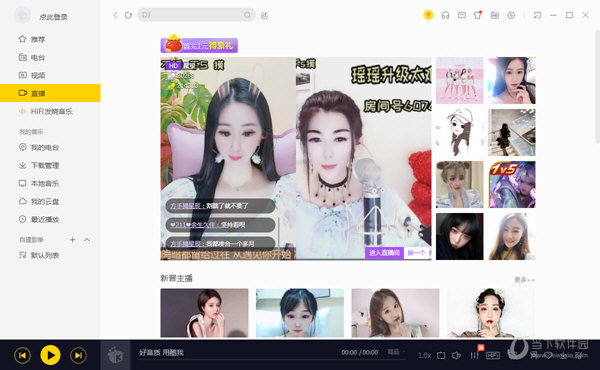
Task: Select the 直播 live menu item
Action: (50, 93)
